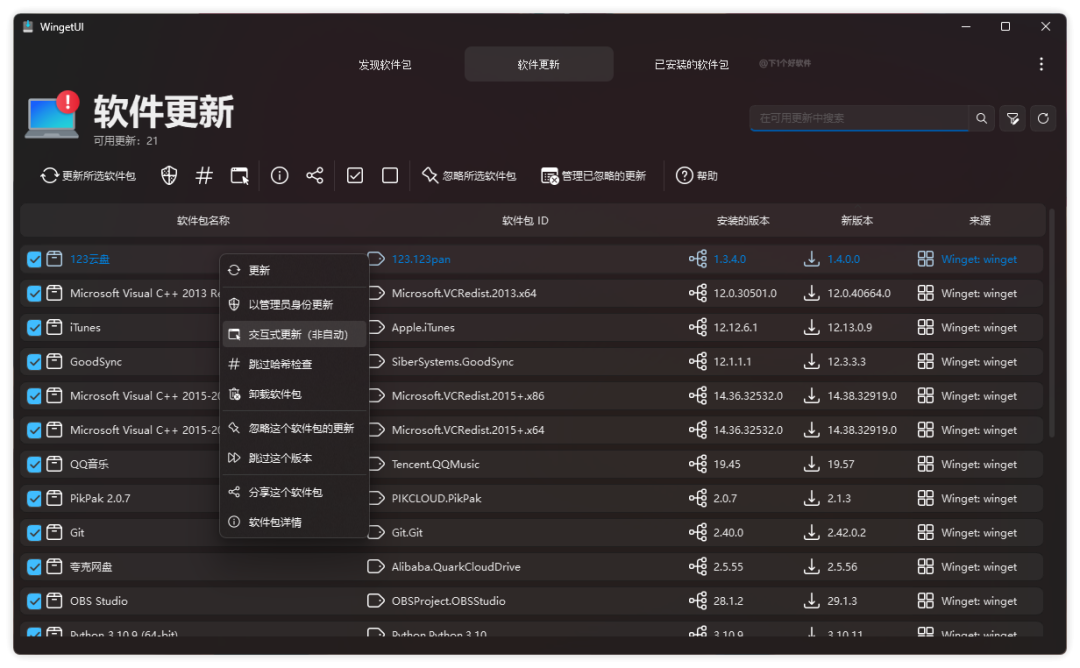The width and height of the screenshot is (1080, 668).
Task: Click the download icon beside 12.3.3.3
Action: (x=811, y=361)
